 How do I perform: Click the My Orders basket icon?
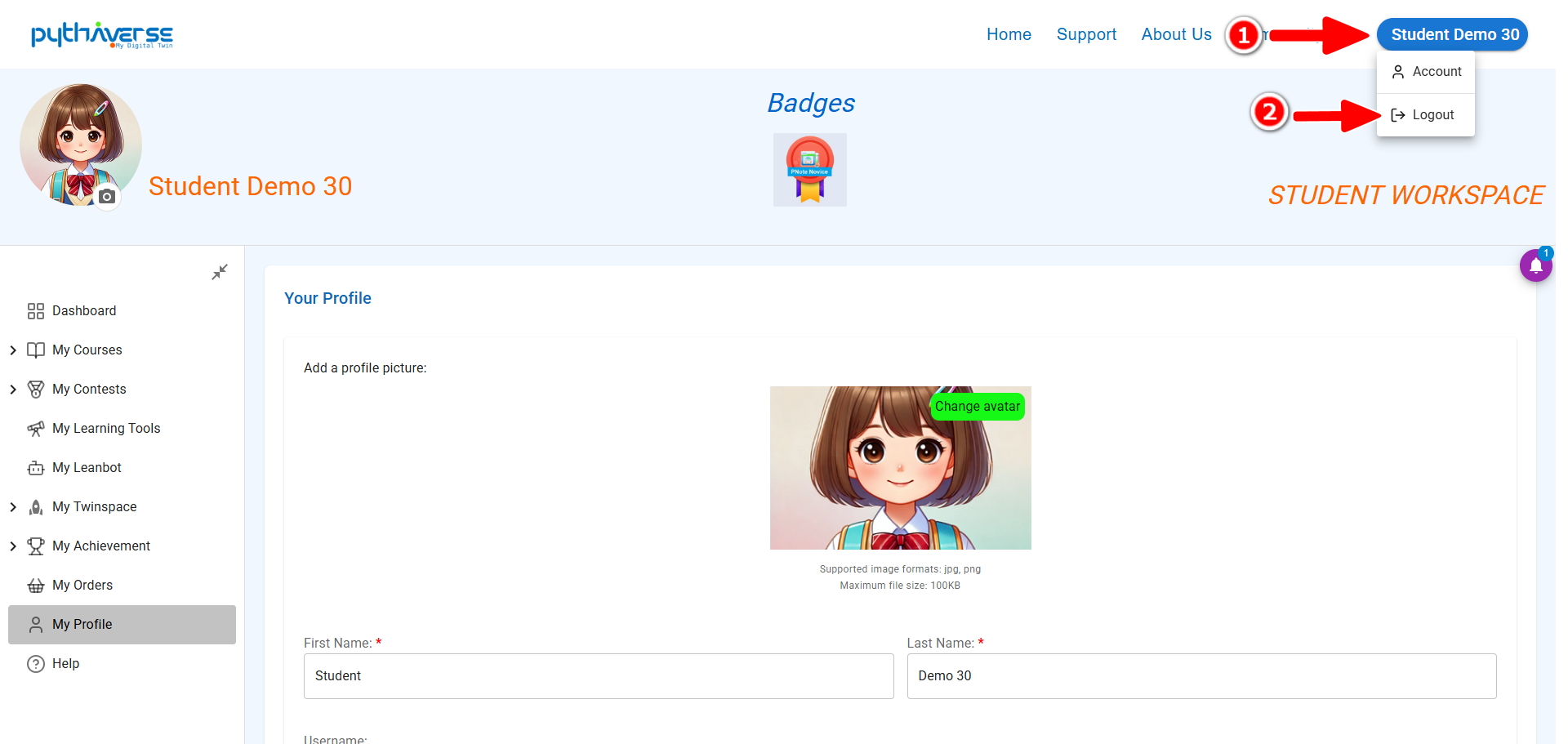[x=36, y=586]
